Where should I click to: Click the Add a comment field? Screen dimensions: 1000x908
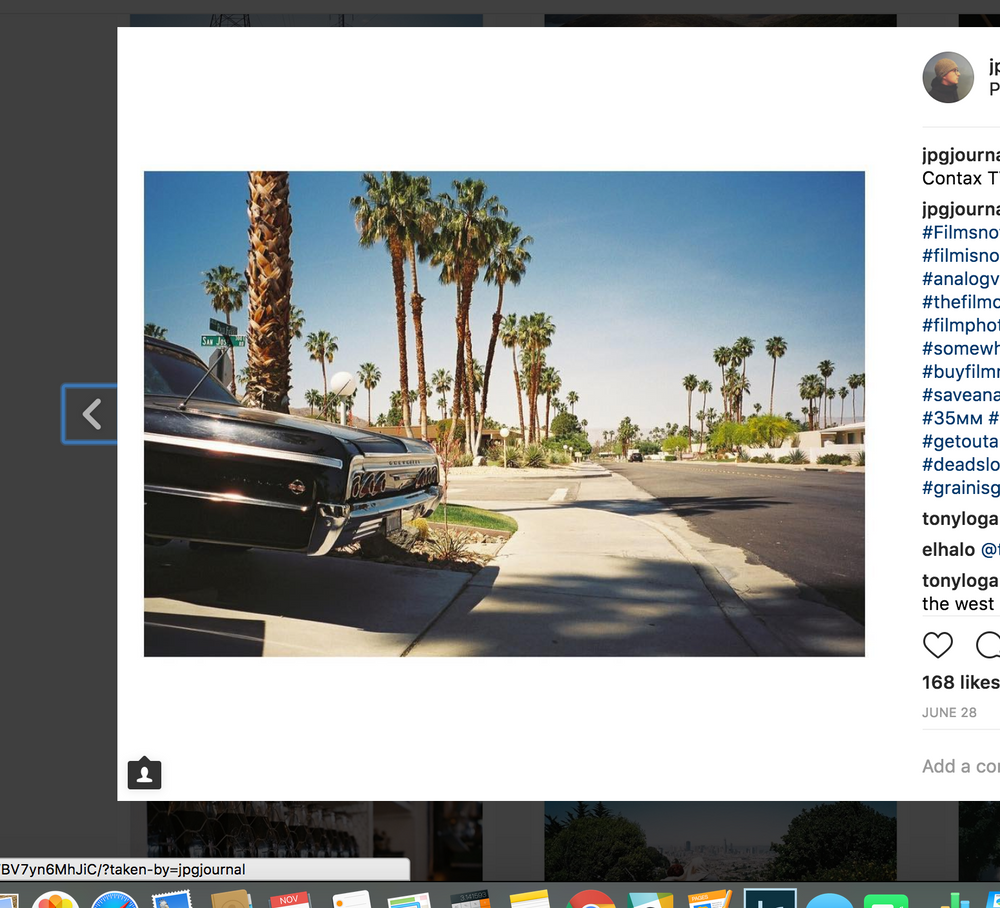click(960, 766)
